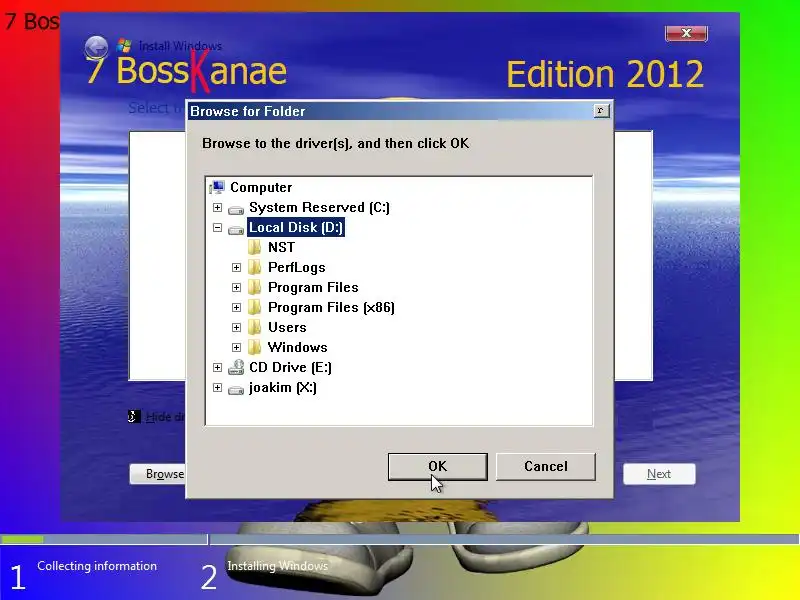Expand the Users folder node

[236, 327]
